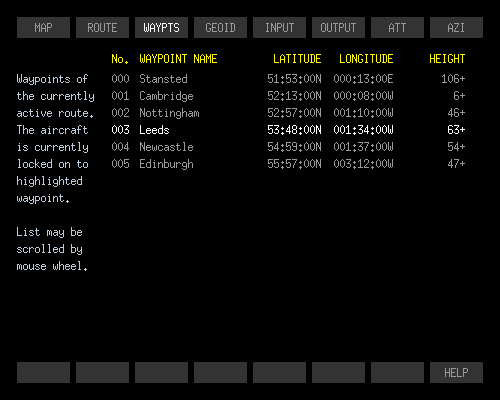Viewport: 500px width, 400px height.
Task: Switch to the ROUTE tab
Action: [x=102, y=28]
